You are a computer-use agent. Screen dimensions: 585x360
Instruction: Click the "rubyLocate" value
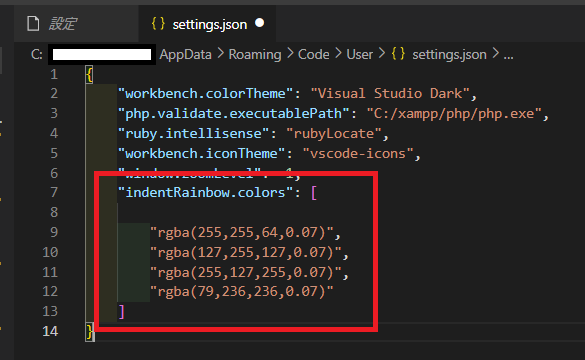click(334, 134)
